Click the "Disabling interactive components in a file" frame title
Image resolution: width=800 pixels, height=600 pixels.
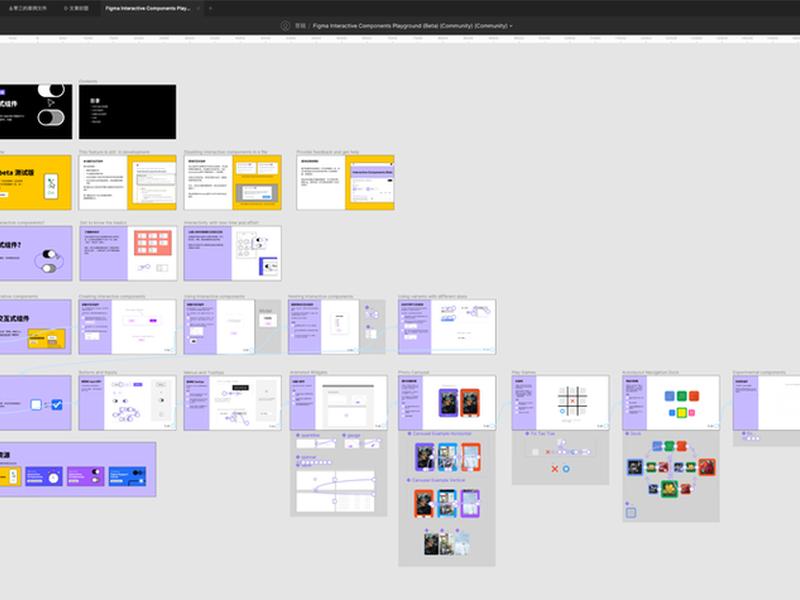pos(226,152)
